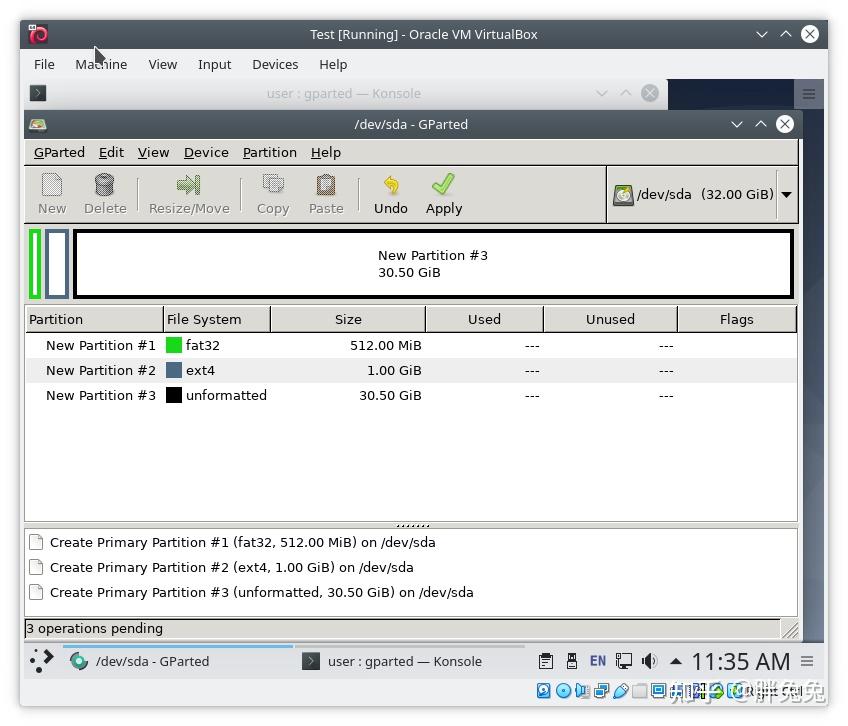This screenshot has width=848, height=726.
Task: Click the Partition column header
Action: [x=94, y=319]
